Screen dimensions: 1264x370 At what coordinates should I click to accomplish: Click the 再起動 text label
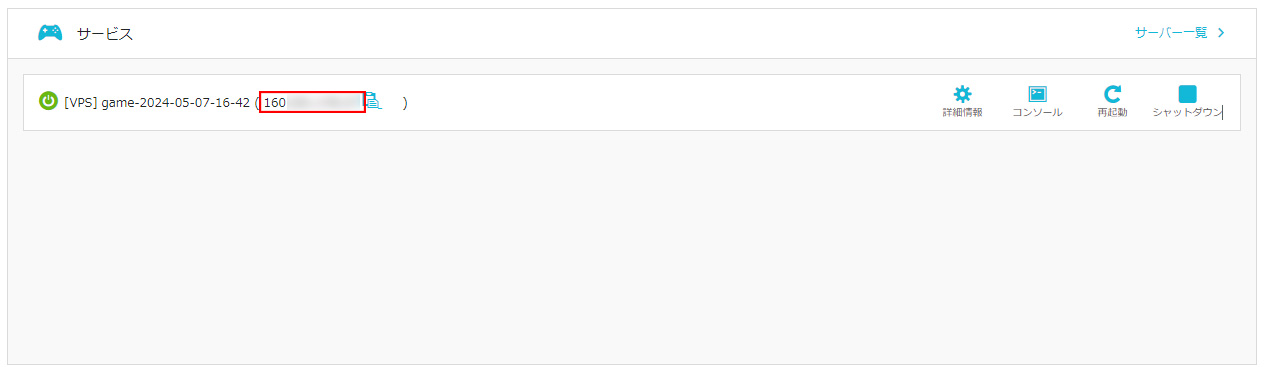pos(1112,113)
